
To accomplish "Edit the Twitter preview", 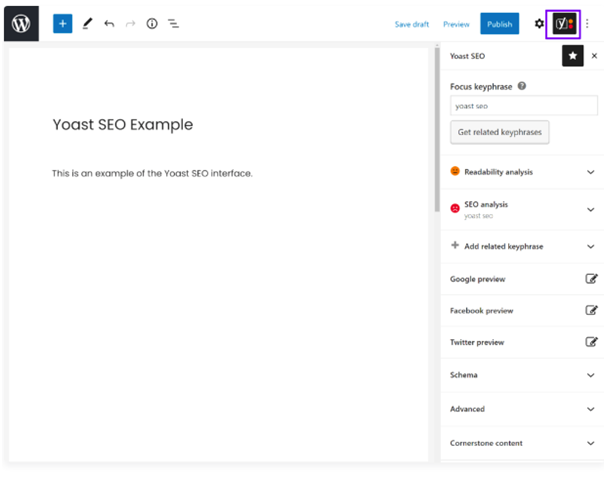I will 591,342.
